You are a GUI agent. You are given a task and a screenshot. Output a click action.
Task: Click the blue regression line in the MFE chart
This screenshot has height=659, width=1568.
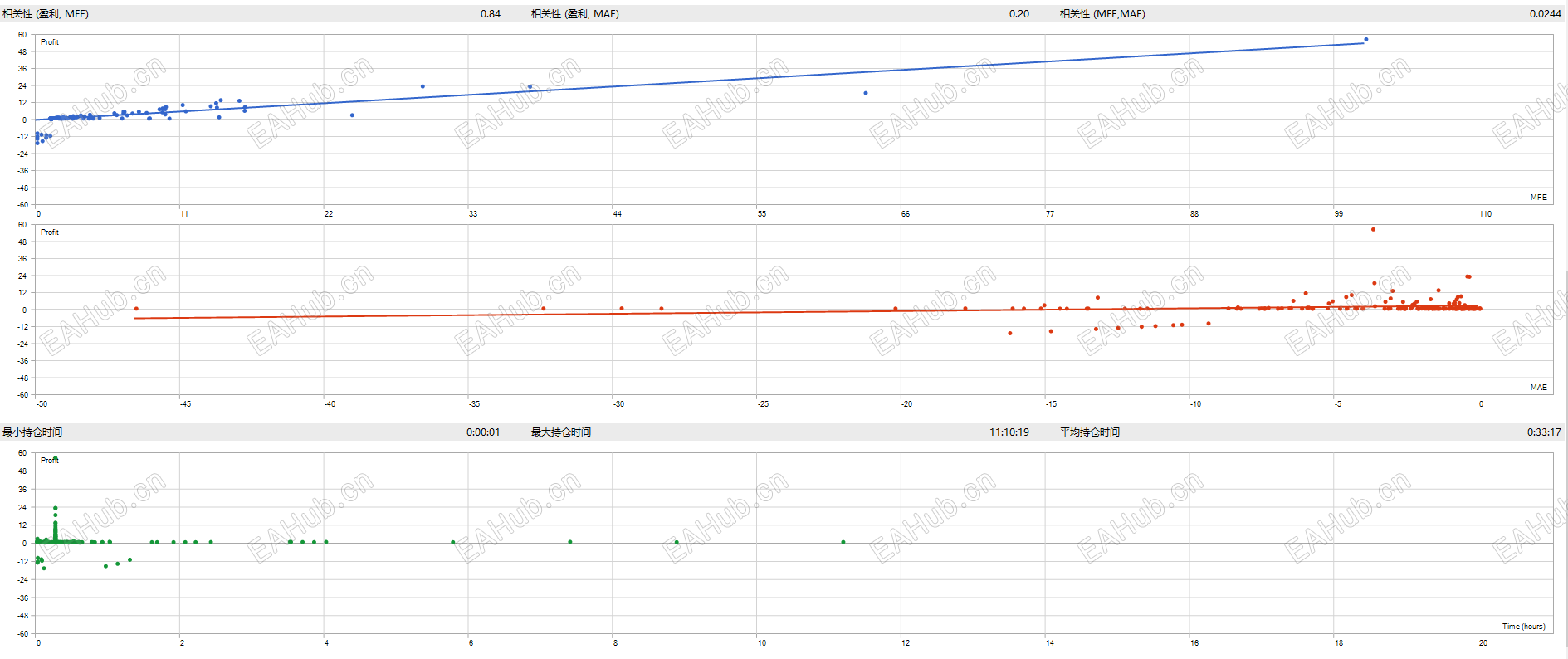[x=701, y=81]
